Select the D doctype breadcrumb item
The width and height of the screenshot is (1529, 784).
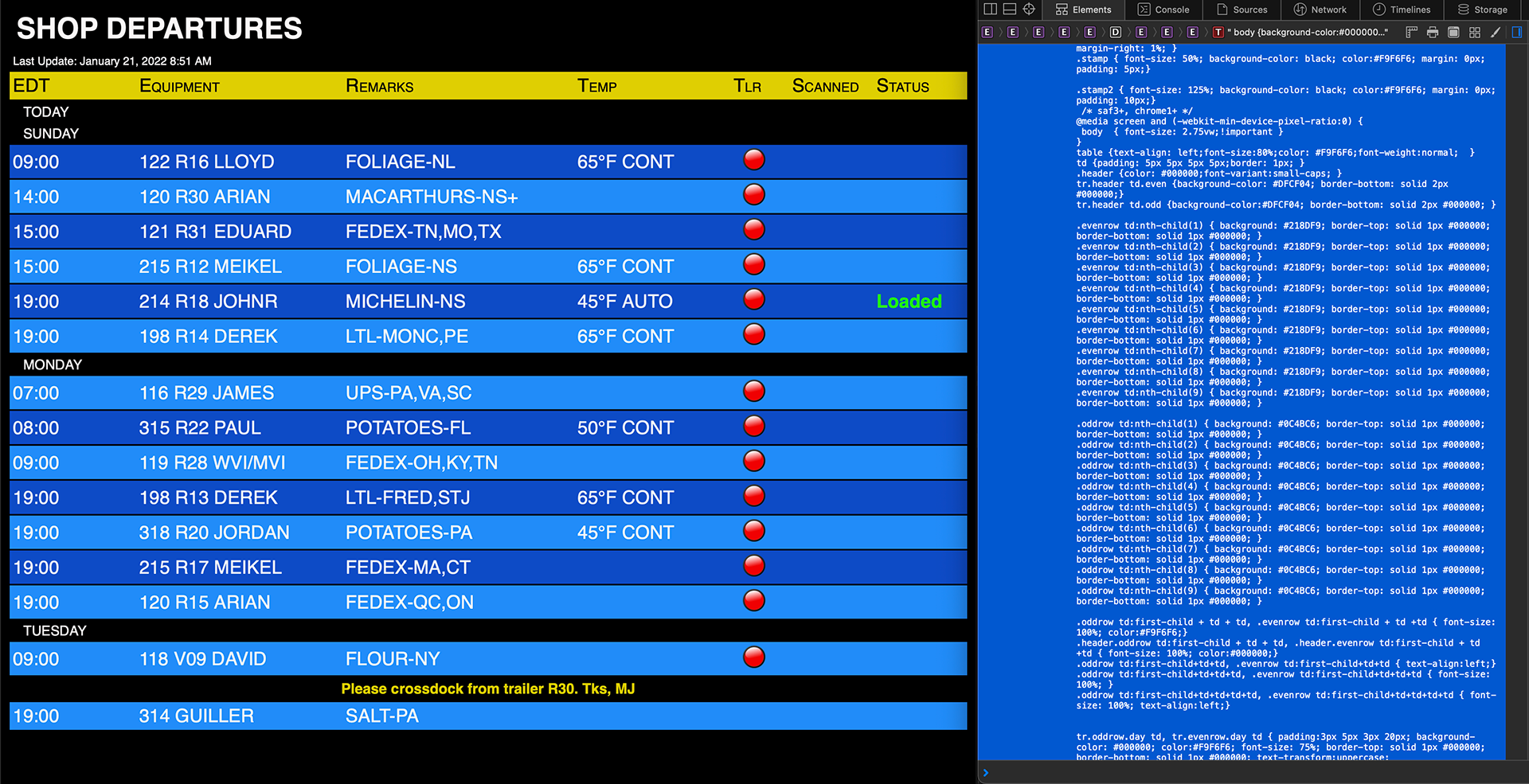click(x=1115, y=32)
